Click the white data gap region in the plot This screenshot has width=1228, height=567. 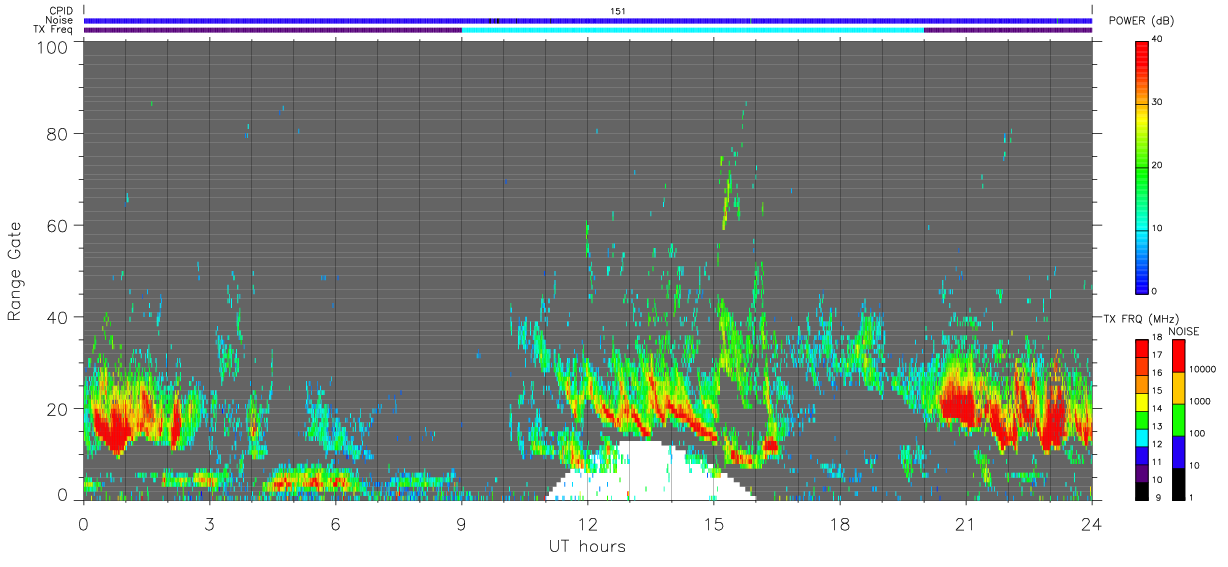tap(650, 472)
